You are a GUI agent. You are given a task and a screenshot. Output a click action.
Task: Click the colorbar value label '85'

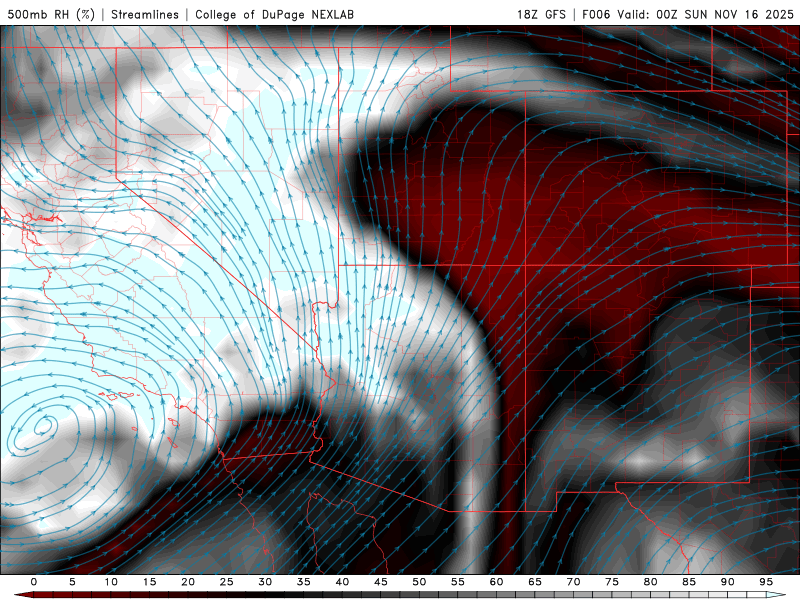(689, 582)
